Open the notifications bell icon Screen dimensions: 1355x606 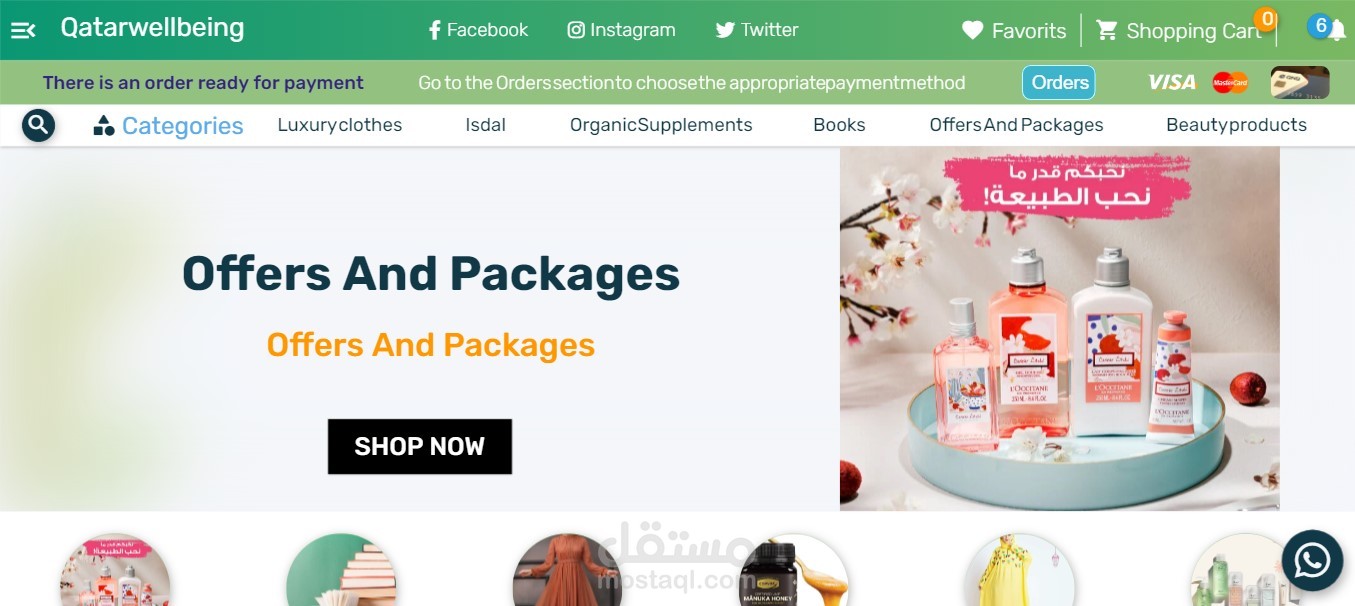1336,31
